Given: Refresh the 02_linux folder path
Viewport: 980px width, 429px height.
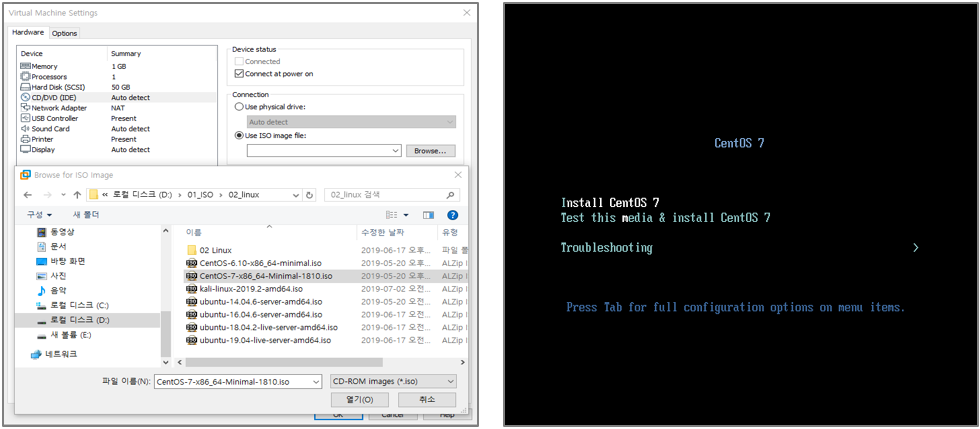Looking at the screenshot, I should (309, 194).
